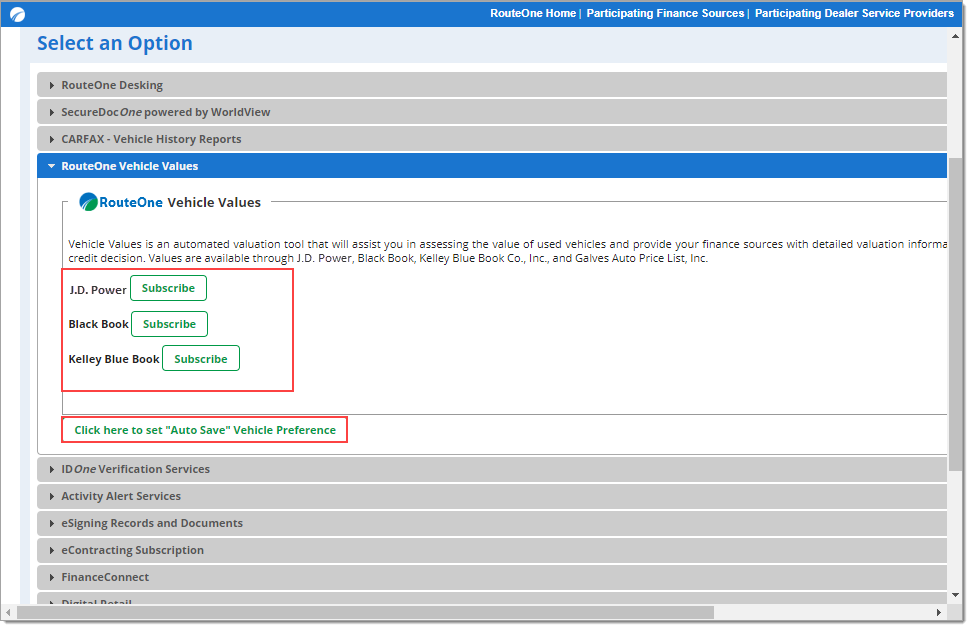970x628 pixels.
Task: Click the "Select an Option" heading
Action: [114, 43]
